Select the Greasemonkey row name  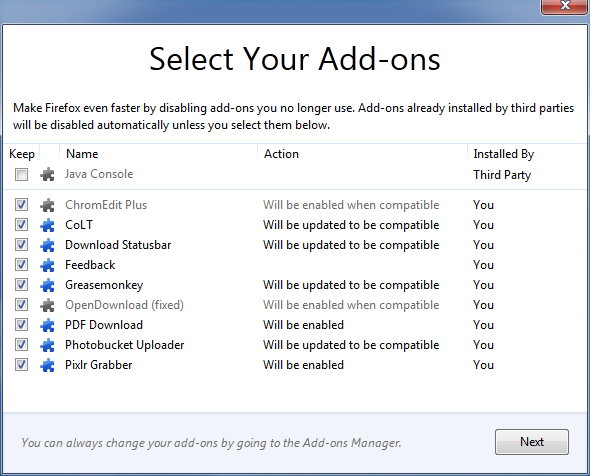pos(104,285)
